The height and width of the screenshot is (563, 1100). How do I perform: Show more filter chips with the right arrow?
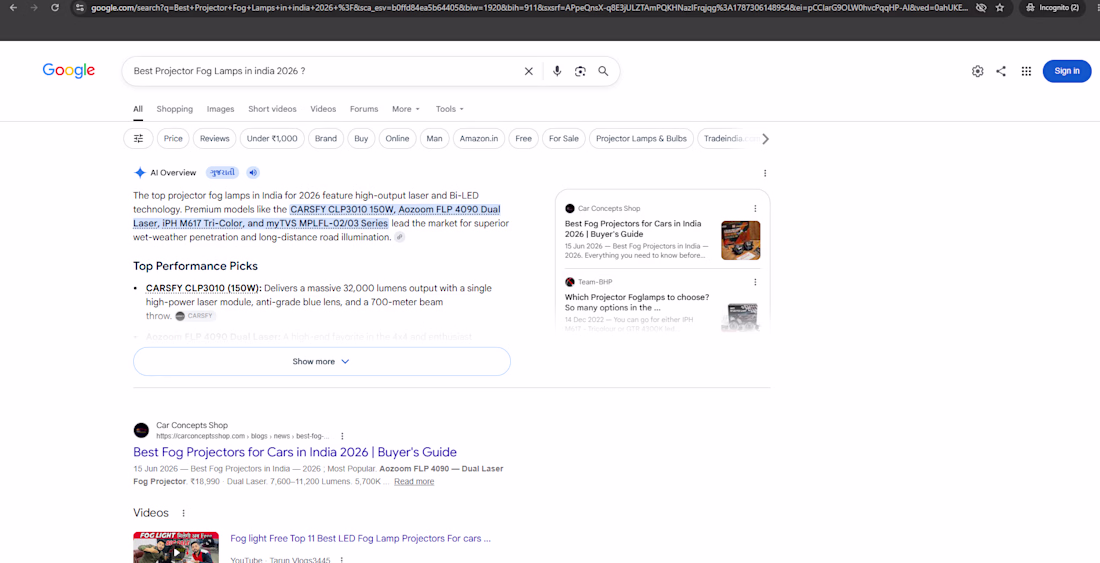pyautogui.click(x=765, y=139)
